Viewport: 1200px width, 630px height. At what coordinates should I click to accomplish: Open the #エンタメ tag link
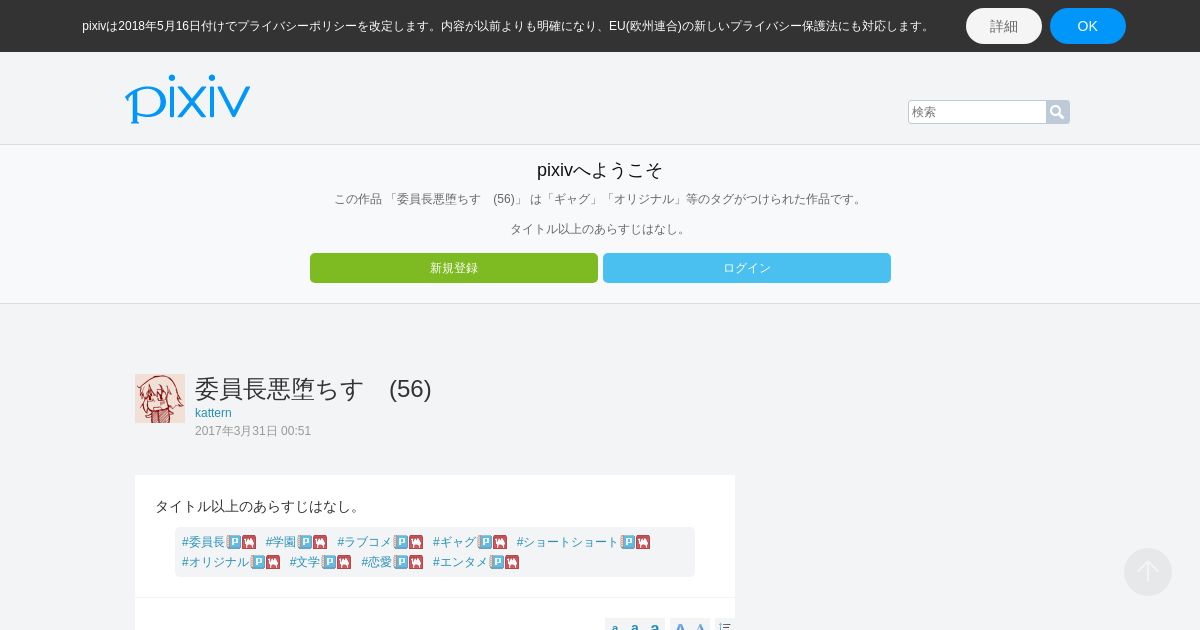461,562
